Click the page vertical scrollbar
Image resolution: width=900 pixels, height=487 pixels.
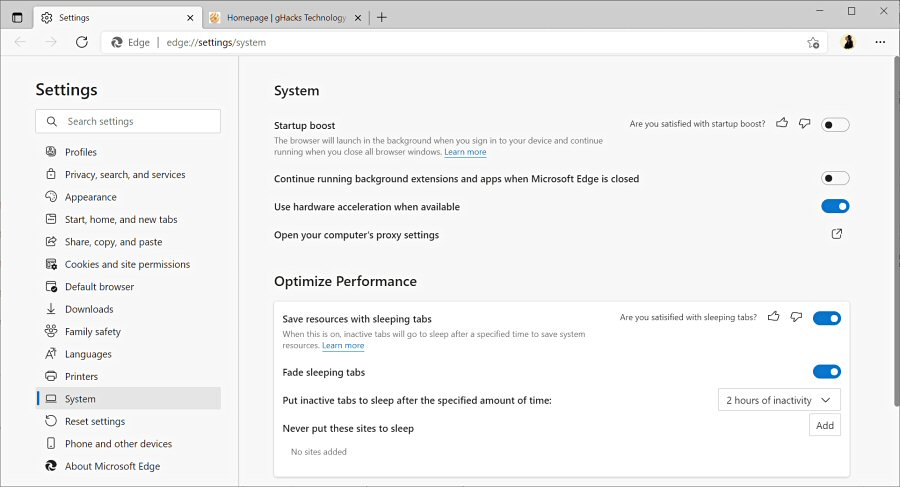[897, 230]
